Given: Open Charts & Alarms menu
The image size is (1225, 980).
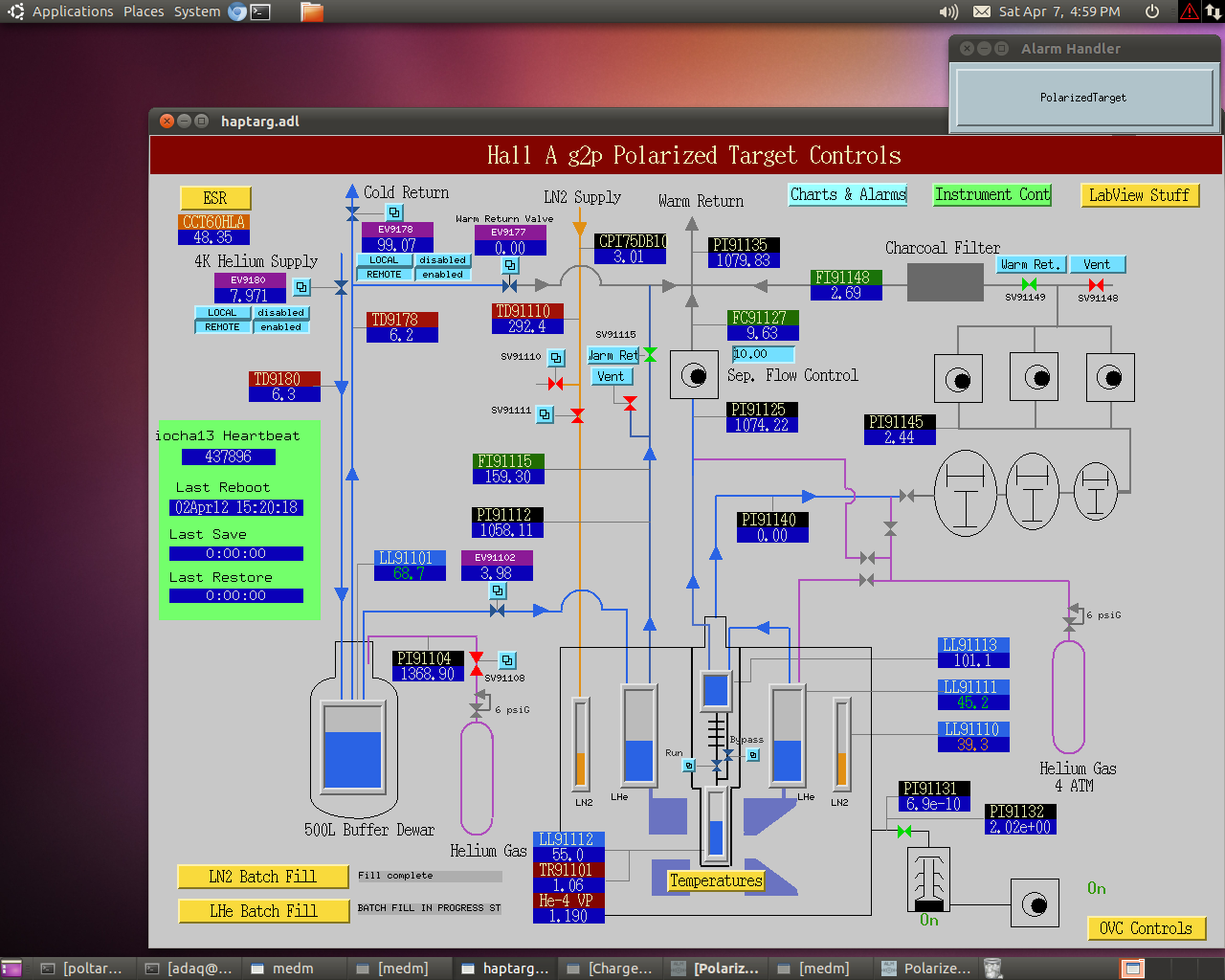Looking at the screenshot, I should click(x=847, y=194).
